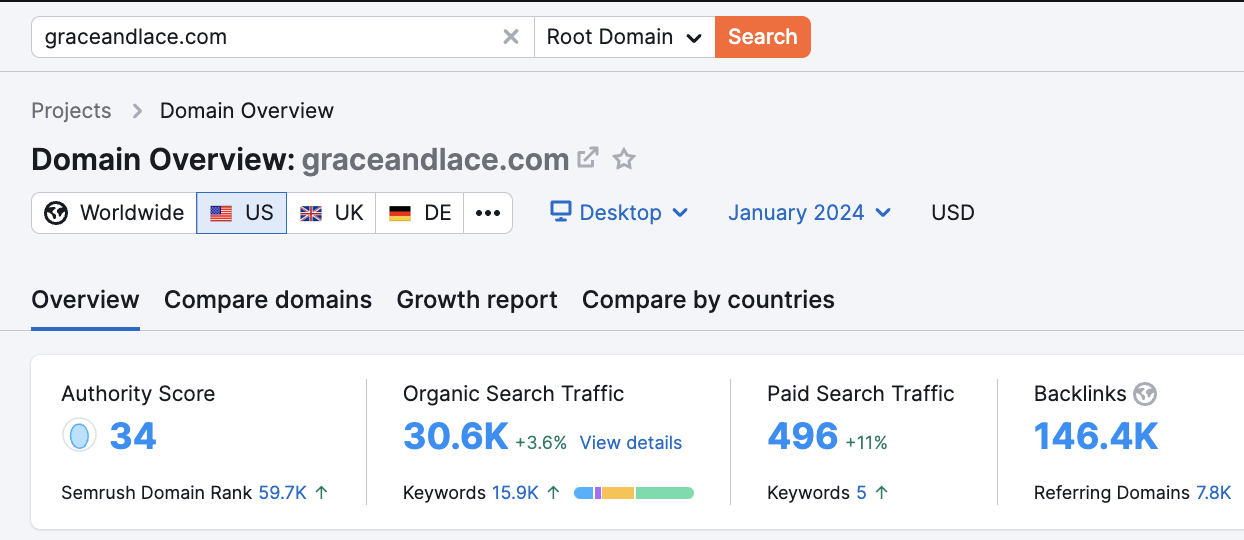The image size is (1244, 540).
Task: Click the desktop monitor device icon
Action: coord(561,212)
